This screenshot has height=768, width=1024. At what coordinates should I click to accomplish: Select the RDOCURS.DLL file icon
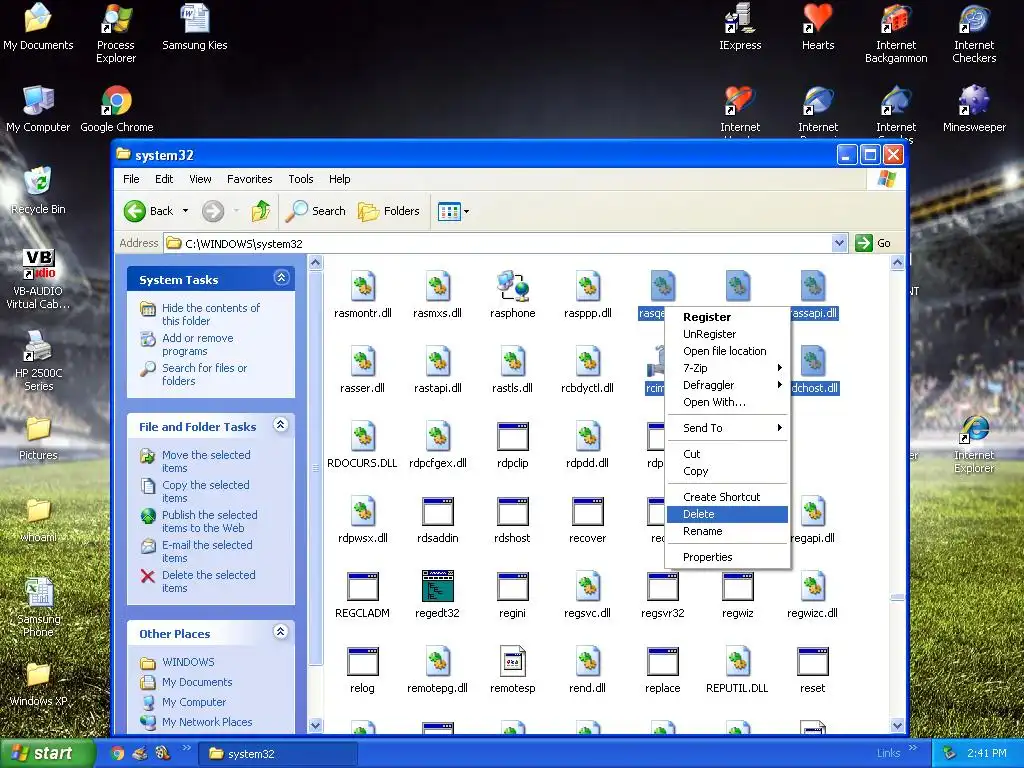(x=362, y=437)
